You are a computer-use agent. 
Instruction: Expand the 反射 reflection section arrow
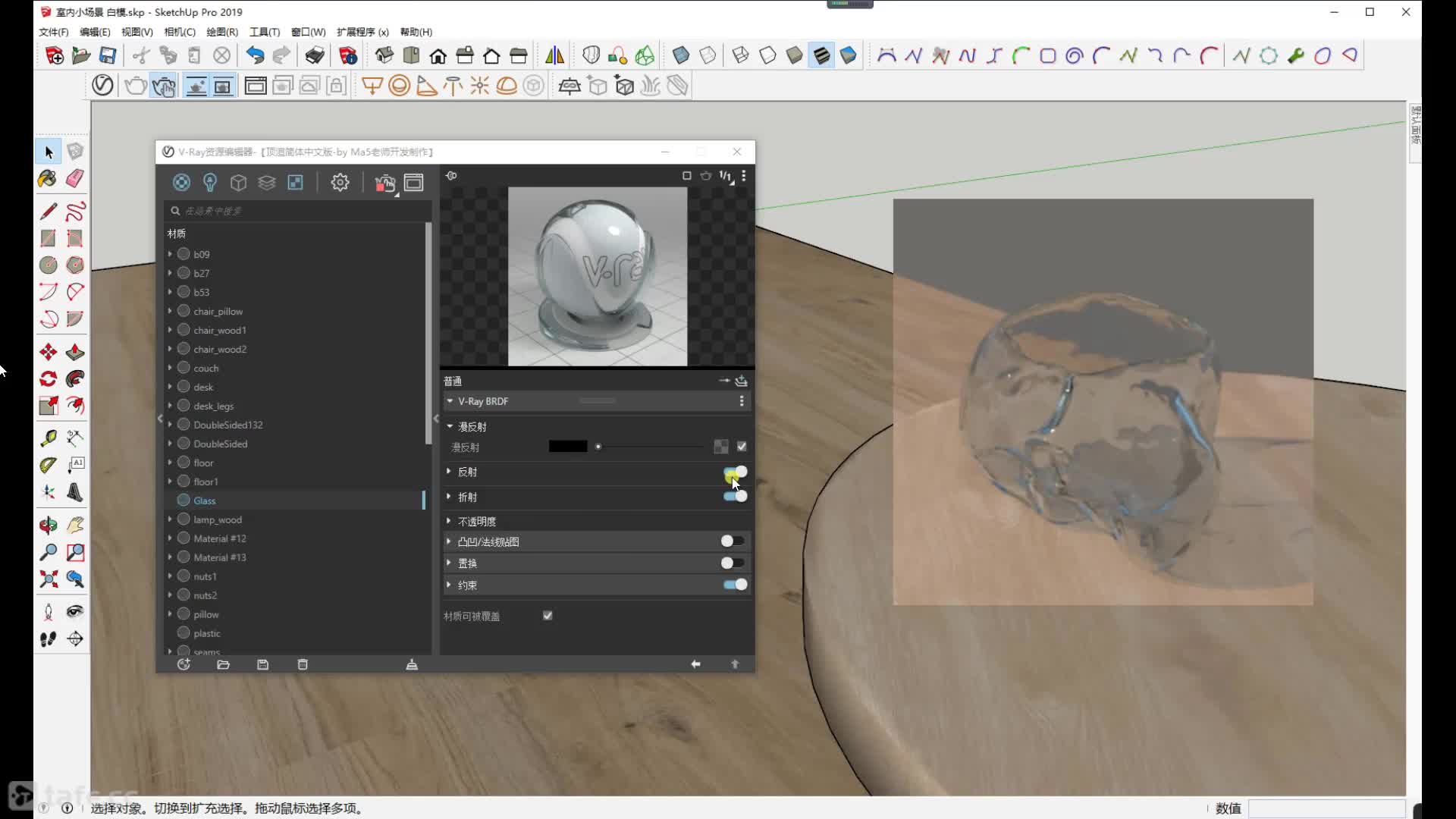pos(449,472)
